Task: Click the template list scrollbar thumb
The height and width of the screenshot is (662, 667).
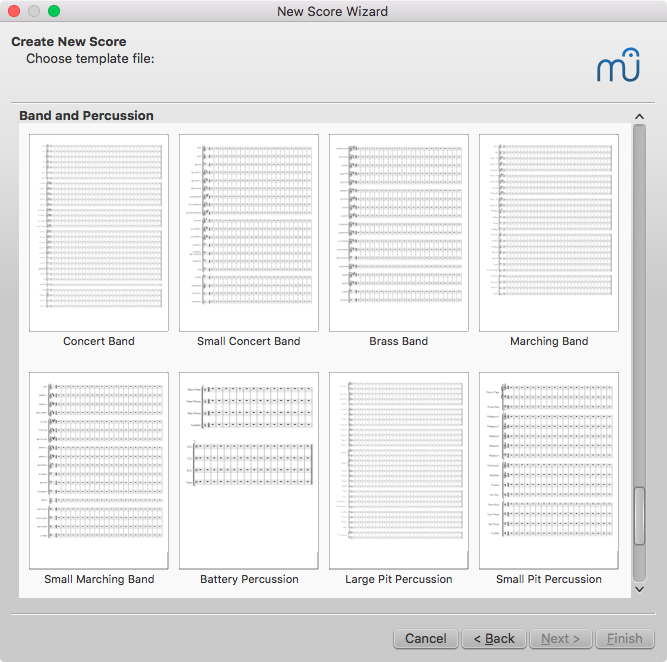Action: point(639,516)
